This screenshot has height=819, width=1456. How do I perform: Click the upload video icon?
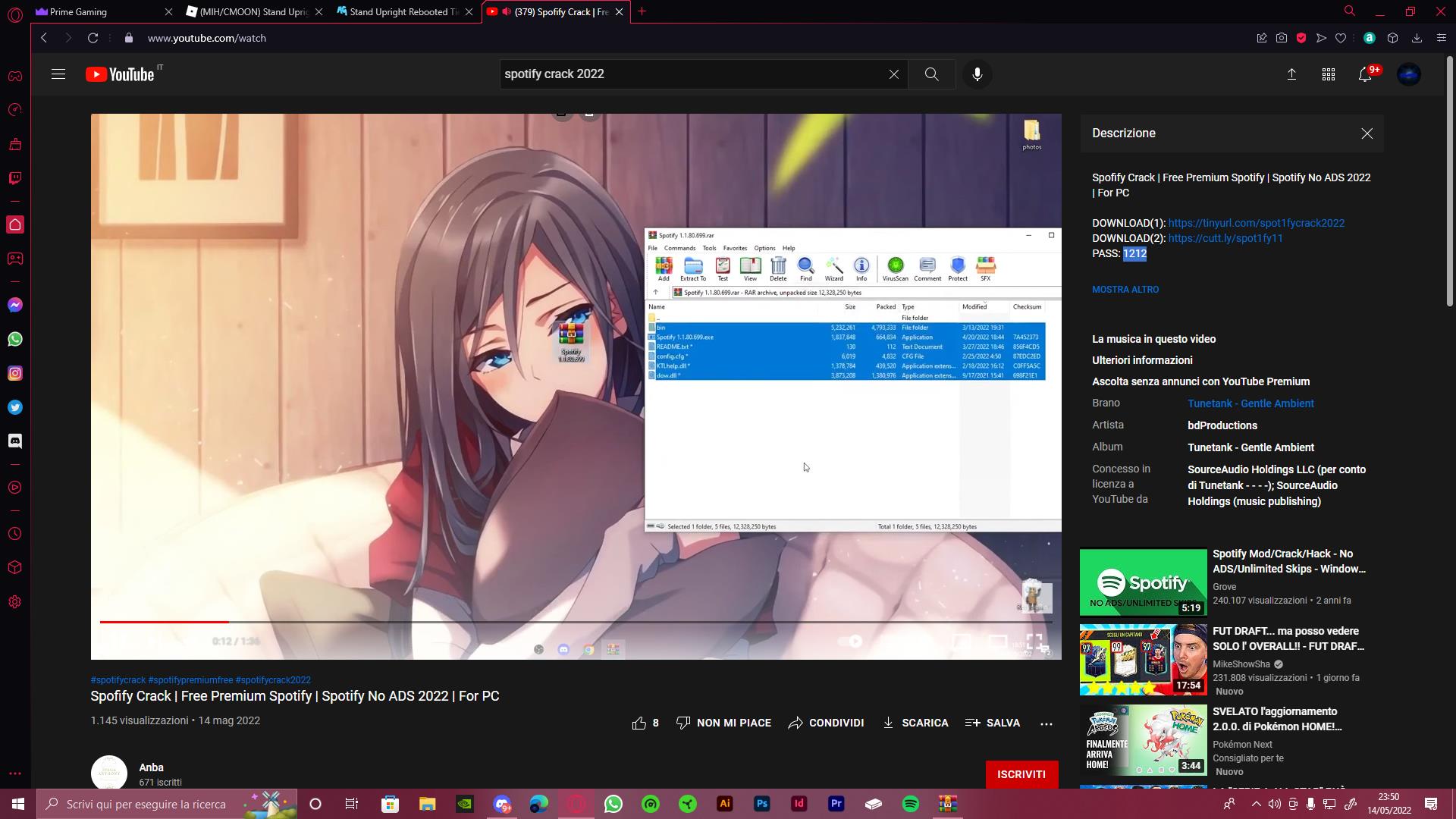point(1291,74)
